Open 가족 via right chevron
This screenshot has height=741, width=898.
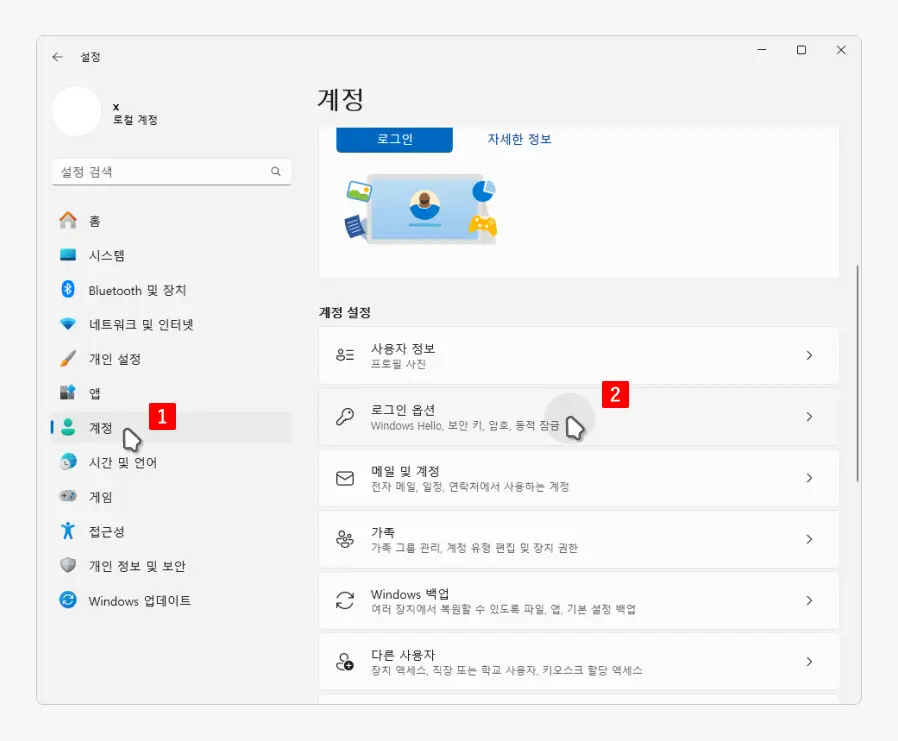(x=809, y=539)
